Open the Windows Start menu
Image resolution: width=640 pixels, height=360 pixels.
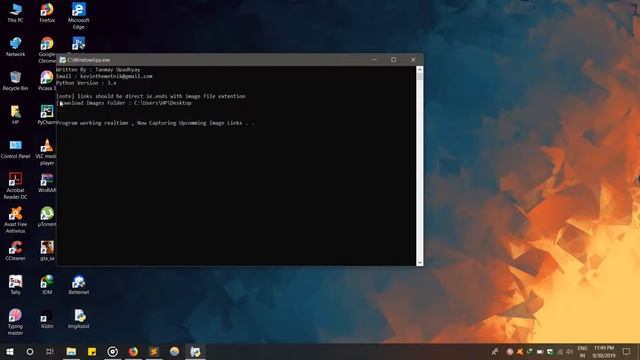[10, 351]
